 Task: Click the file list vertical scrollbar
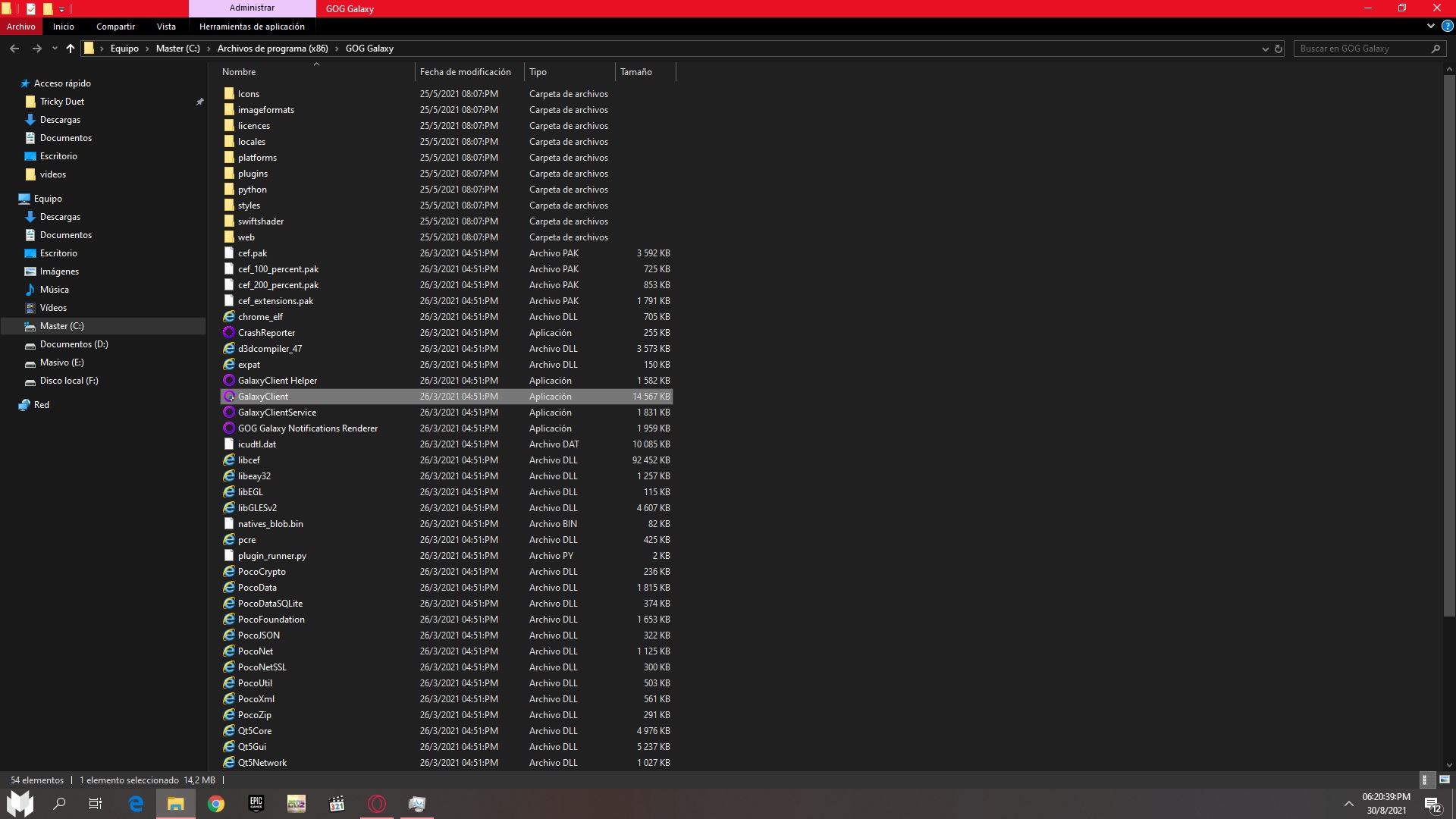coord(1449,345)
